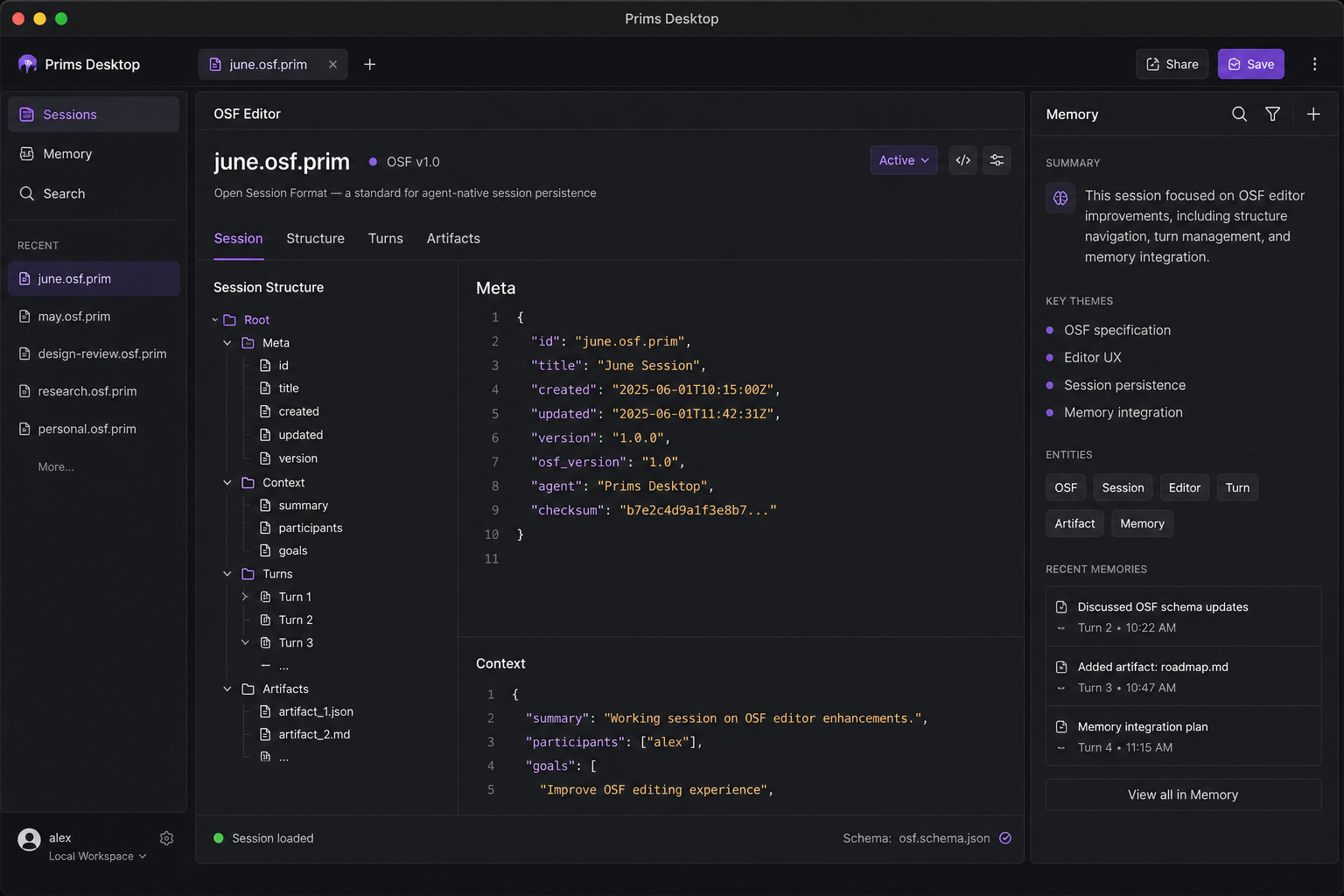Expand the Turn 1 chevron

[245, 597]
